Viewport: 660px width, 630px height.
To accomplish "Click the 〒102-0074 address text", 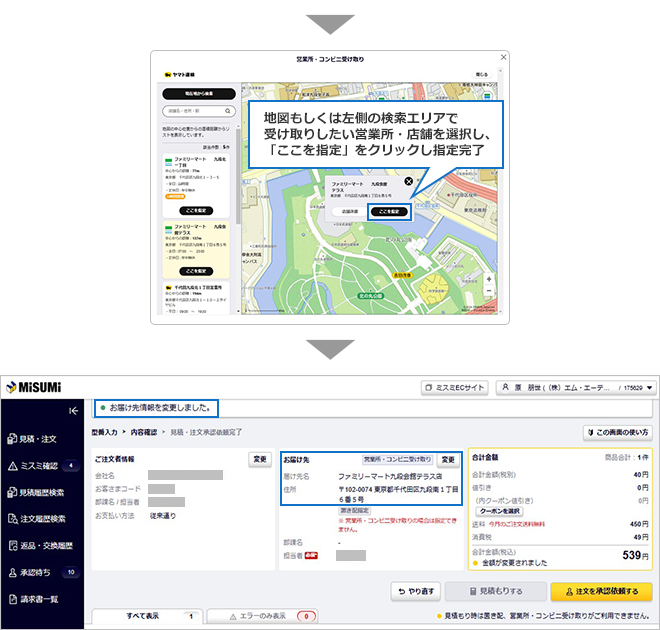I will (398, 494).
